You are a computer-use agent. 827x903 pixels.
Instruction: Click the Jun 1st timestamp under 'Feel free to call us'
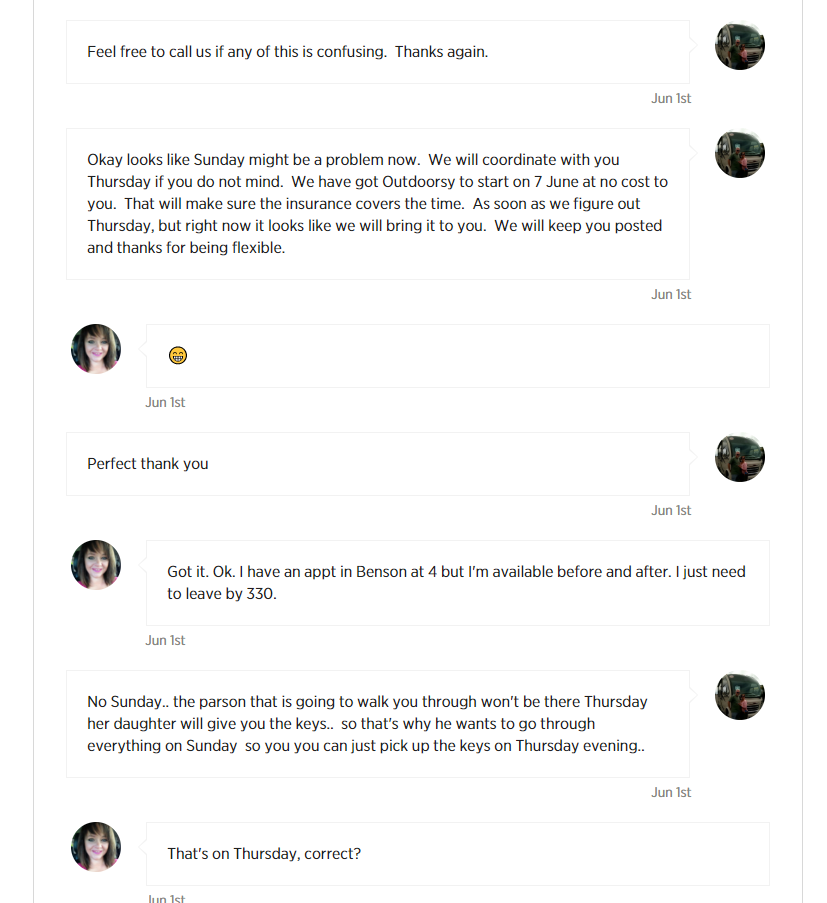pyautogui.click(x=671, y=98)
